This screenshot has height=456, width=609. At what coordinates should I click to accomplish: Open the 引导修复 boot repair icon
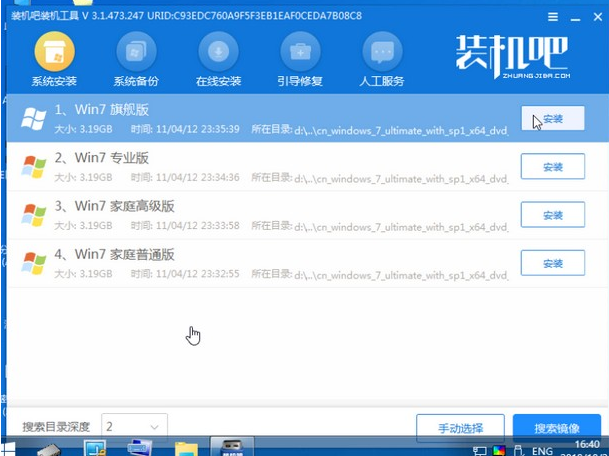[x=300, y=52]
